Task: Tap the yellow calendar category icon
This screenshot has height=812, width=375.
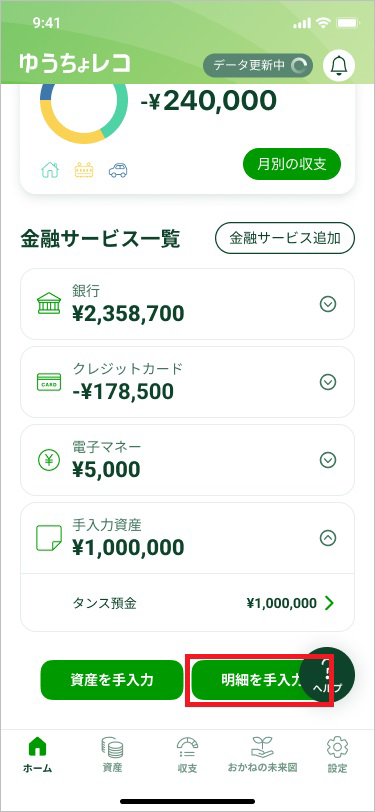Action: point(84,170)
